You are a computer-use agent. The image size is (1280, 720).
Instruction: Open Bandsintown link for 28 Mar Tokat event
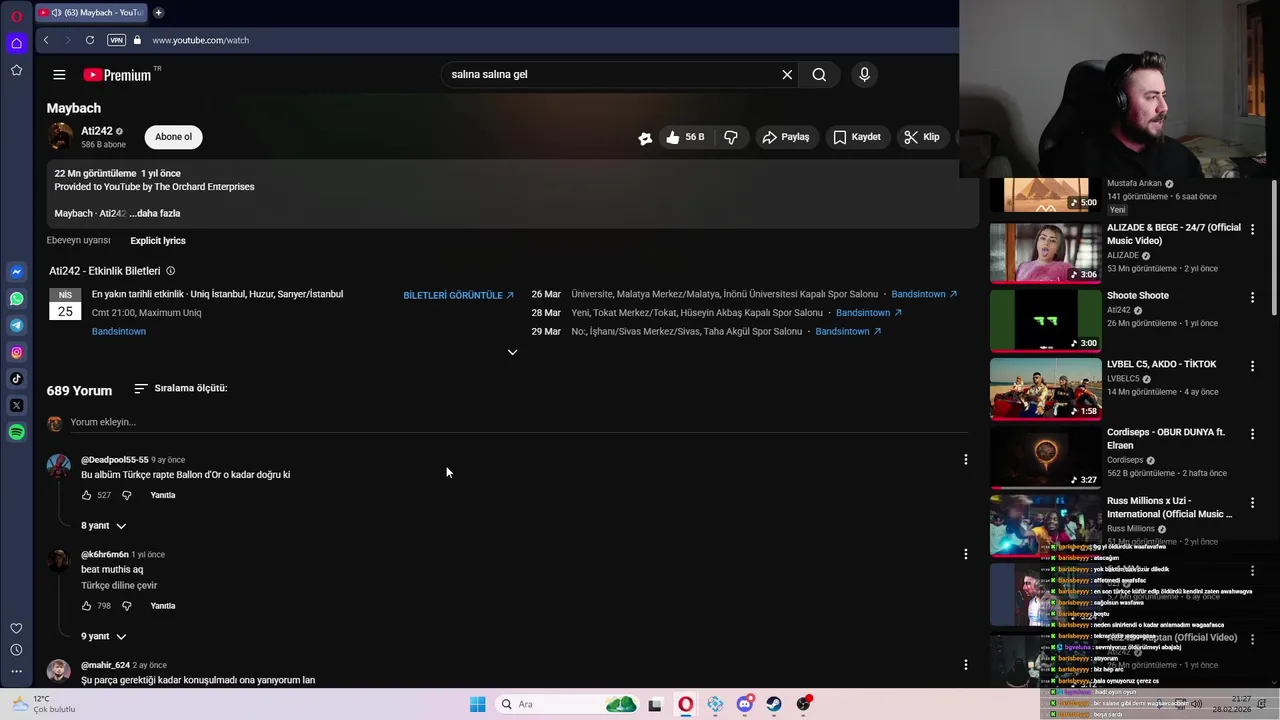(x=869, y=313)
